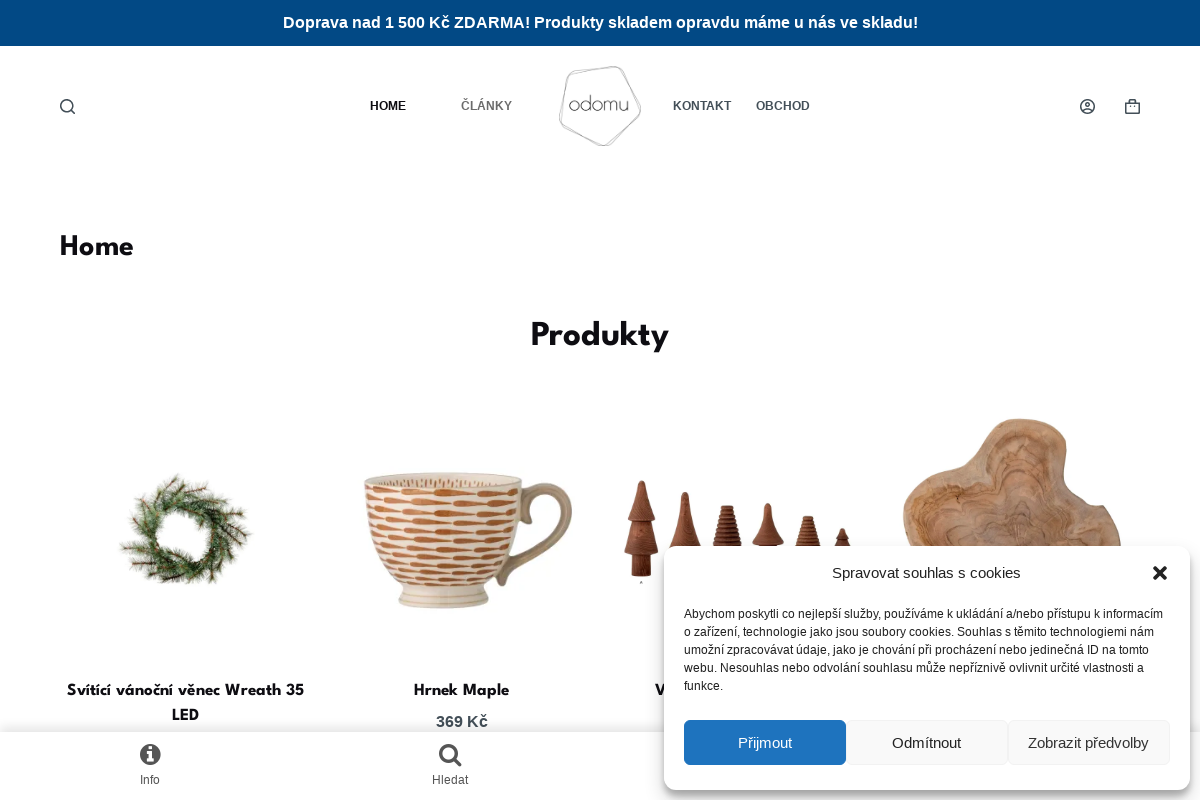This screenshot has width=1200, height=800.
Task: Open the KONTAKT menu item
Action: (702, 106)
